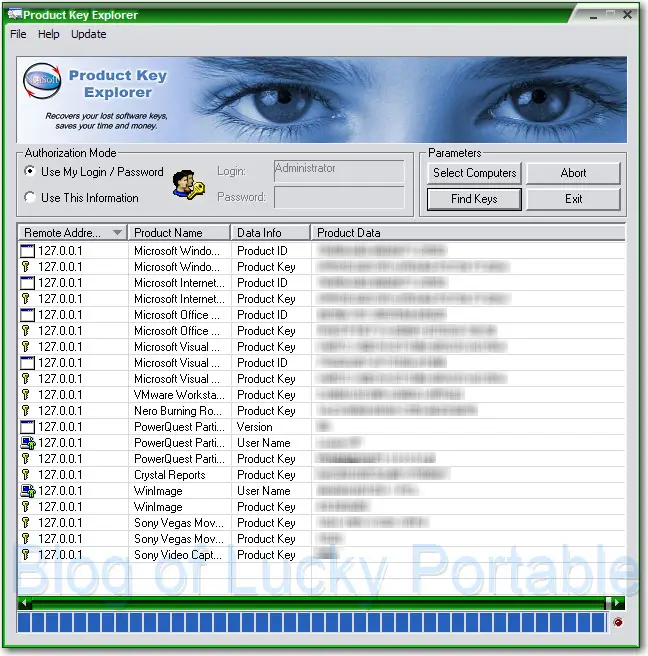This screenshot has width=648, height=656.
Task: Click the Exit button
Action: (573, 199)
